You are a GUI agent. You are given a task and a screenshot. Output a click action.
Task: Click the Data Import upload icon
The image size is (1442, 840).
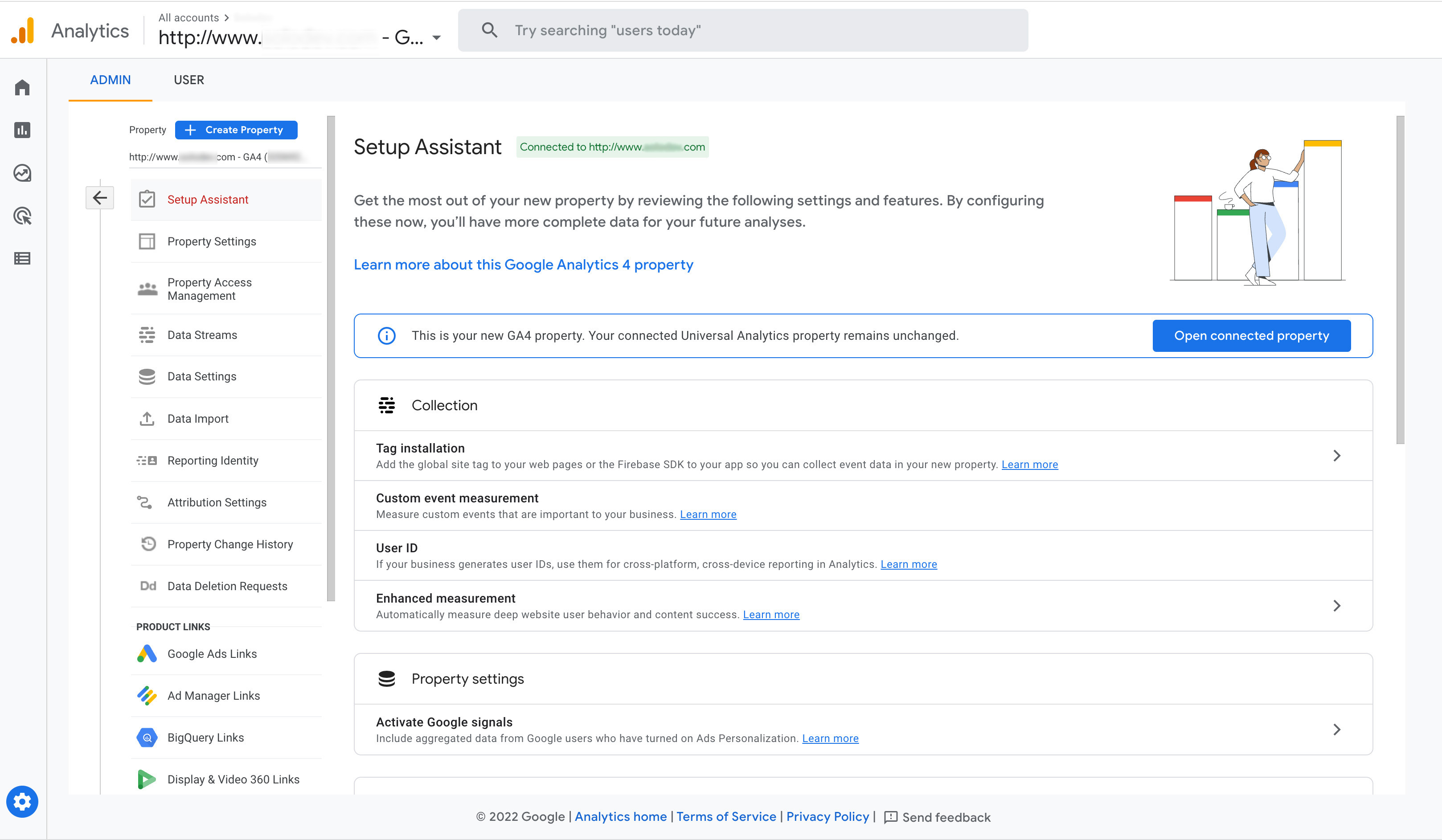click(147, 419)
